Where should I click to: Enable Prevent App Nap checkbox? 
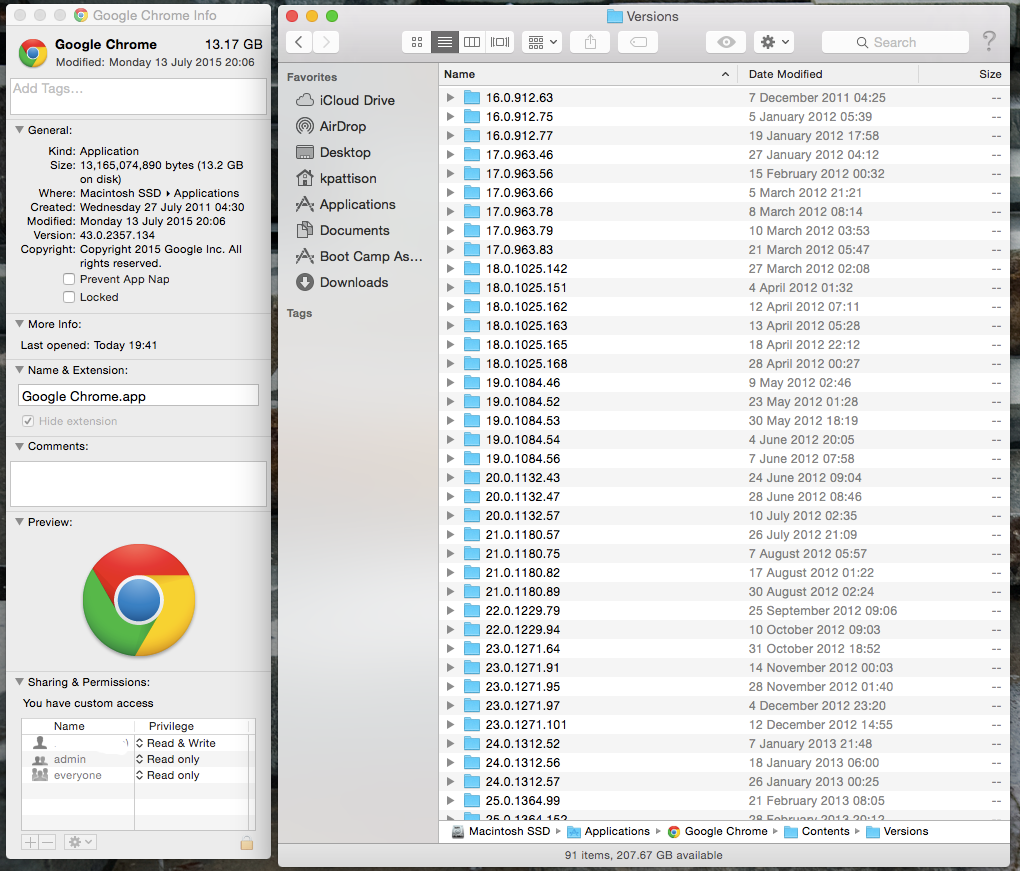(69, 279)
